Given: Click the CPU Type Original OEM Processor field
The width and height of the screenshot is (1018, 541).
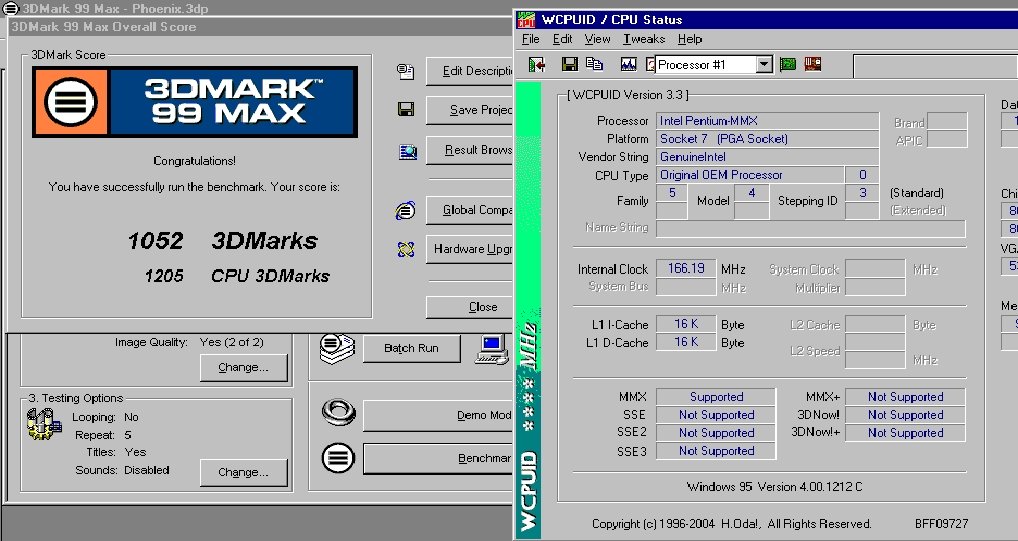Looking at the screenshot, I should [751, 175].
